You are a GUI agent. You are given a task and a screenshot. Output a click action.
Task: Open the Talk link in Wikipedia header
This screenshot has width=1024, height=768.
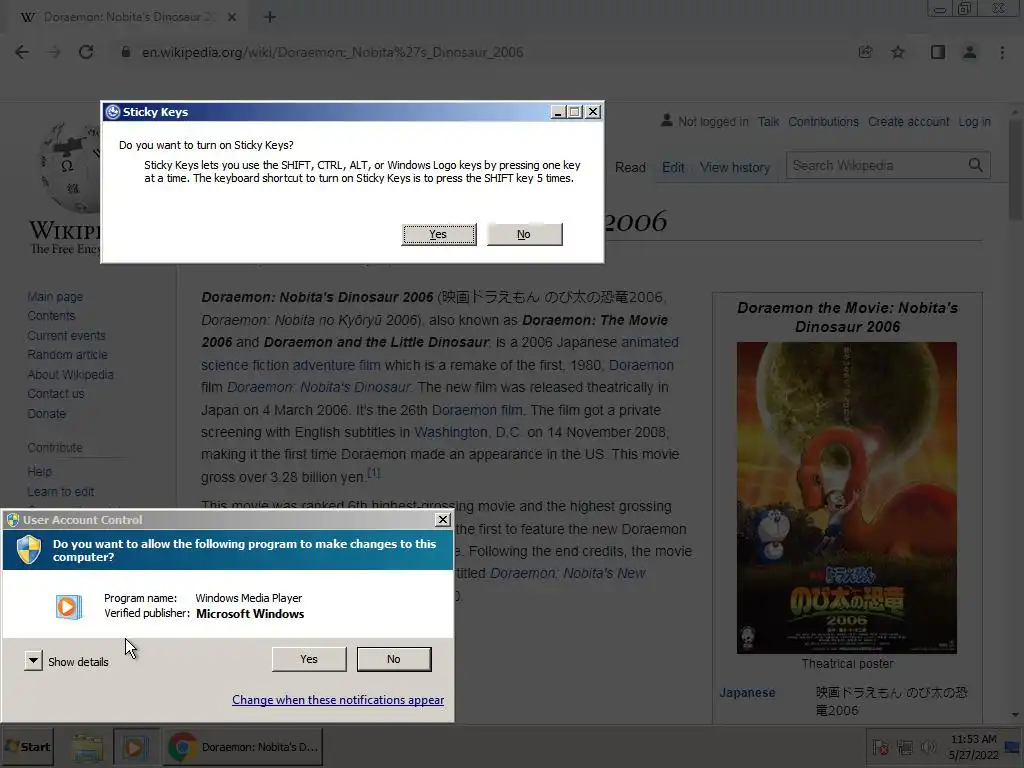pos(768,121)
